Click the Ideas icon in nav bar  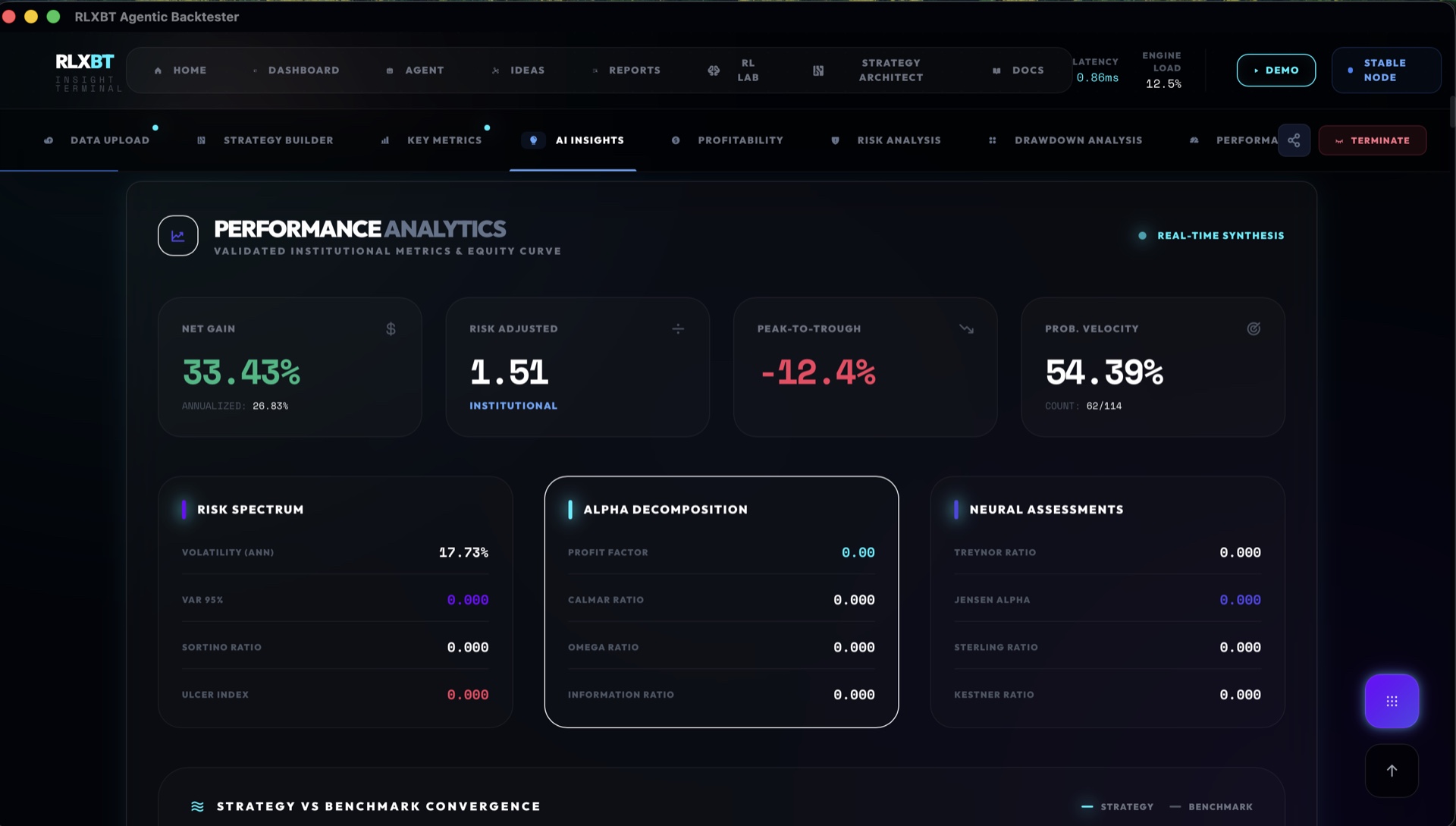(x=495, y=71)
